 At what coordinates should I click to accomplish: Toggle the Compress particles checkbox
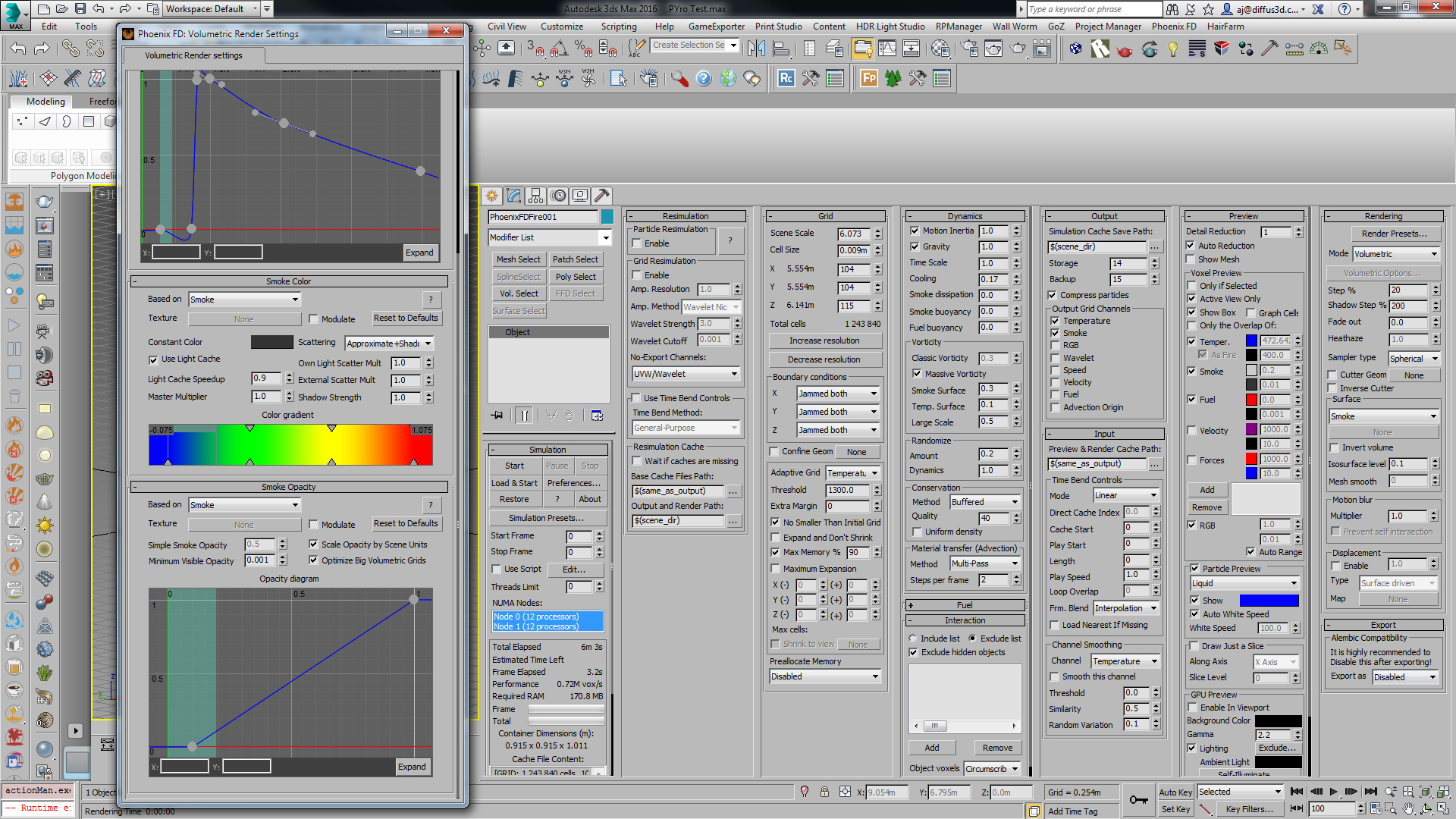1053,295
